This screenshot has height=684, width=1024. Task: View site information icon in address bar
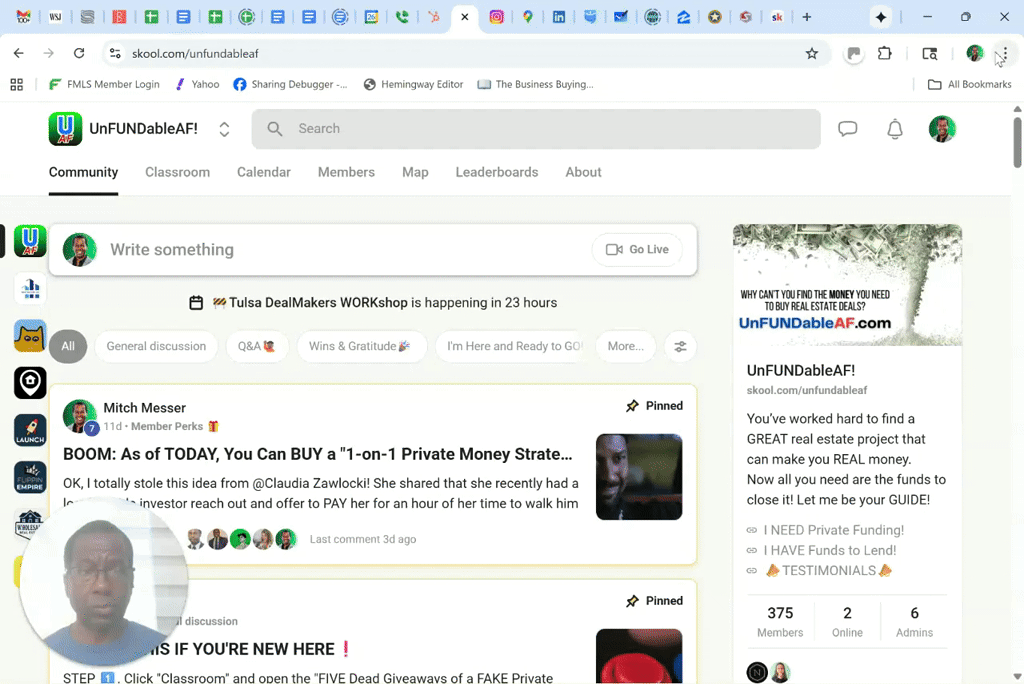pos(115,54)
